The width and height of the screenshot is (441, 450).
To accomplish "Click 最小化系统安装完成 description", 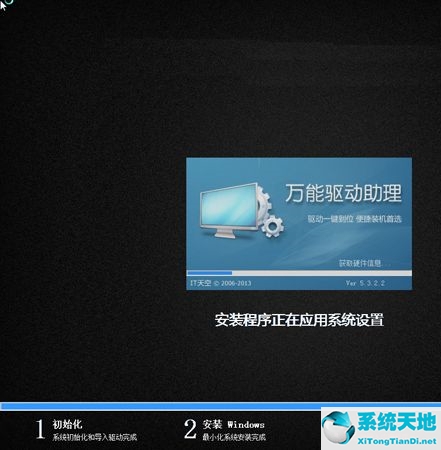I will click(234, 437).
